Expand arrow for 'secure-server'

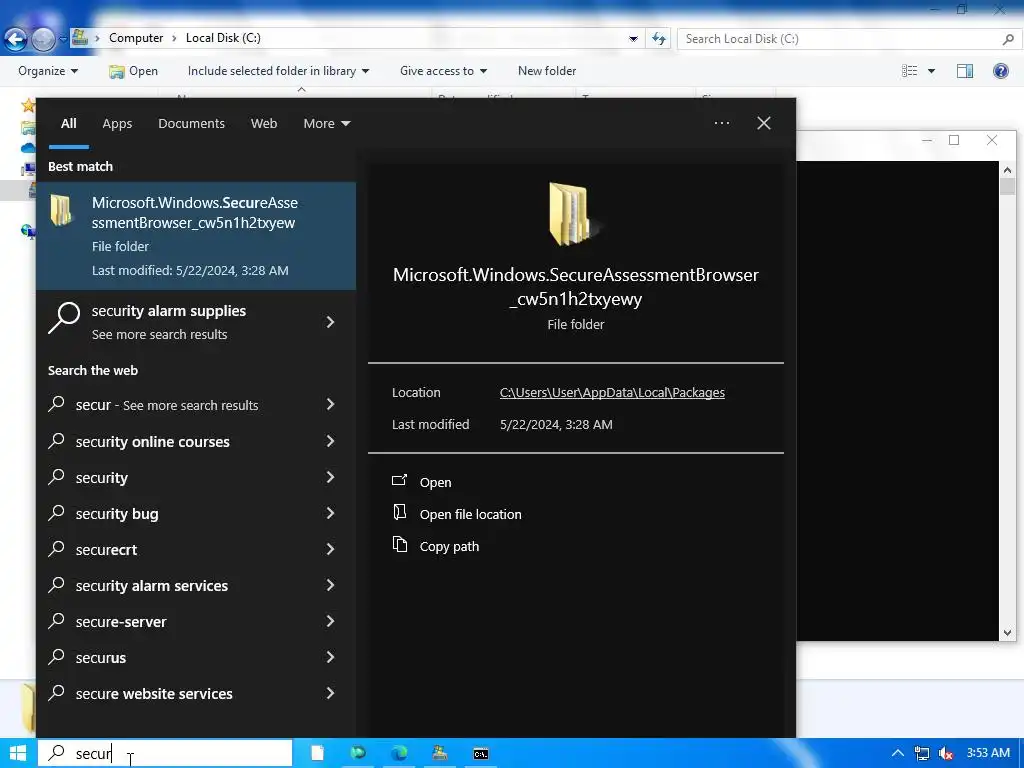tap(330, 621)
